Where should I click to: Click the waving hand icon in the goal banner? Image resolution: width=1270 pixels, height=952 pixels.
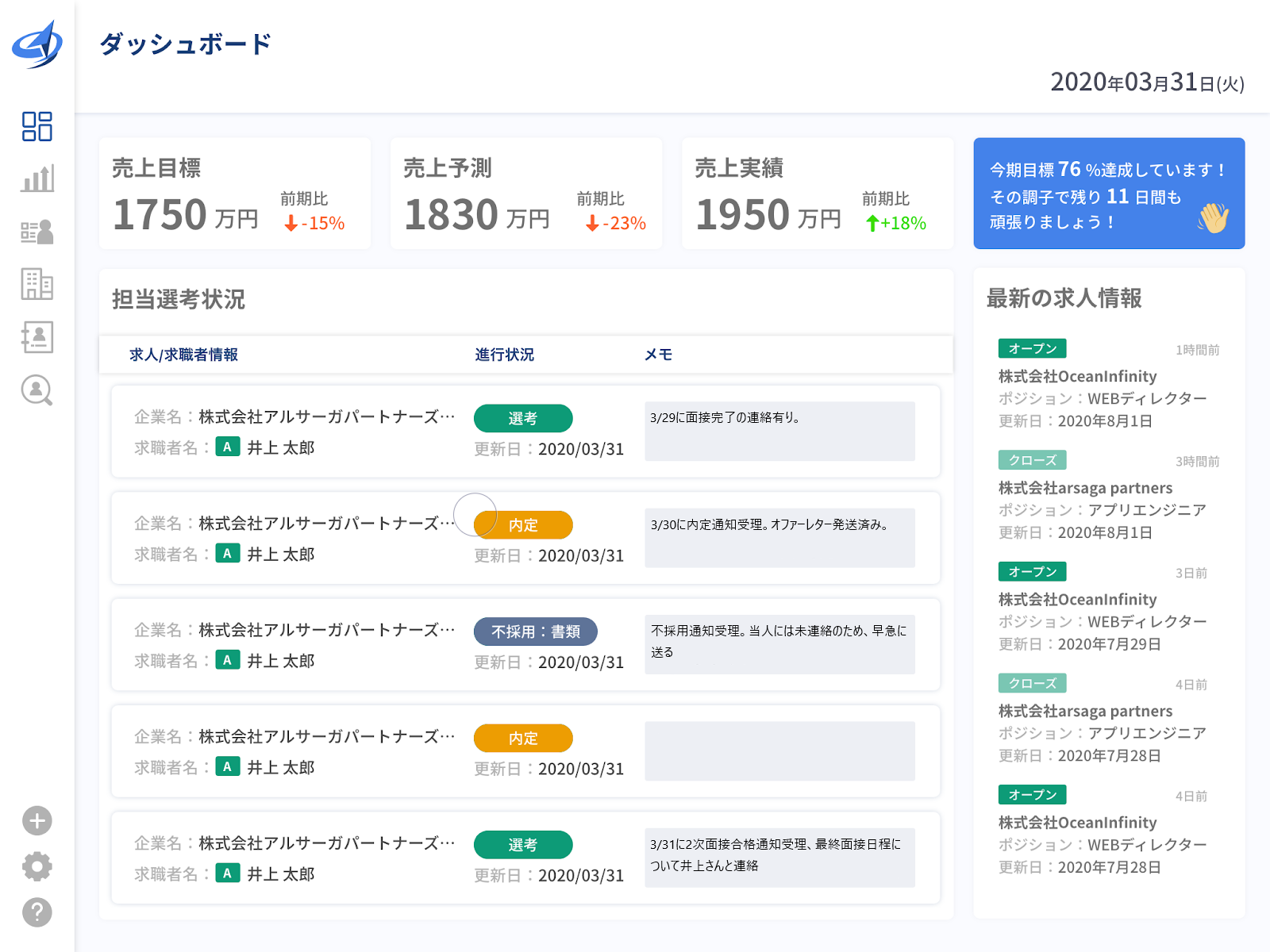[1214, 217]
